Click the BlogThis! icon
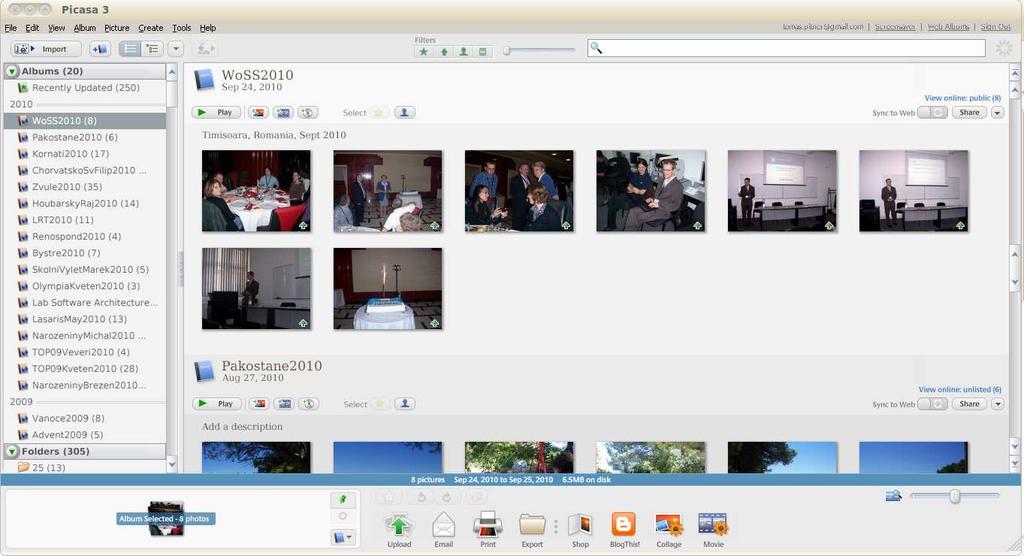The image size is (1024, 556). tap(624, 525)
